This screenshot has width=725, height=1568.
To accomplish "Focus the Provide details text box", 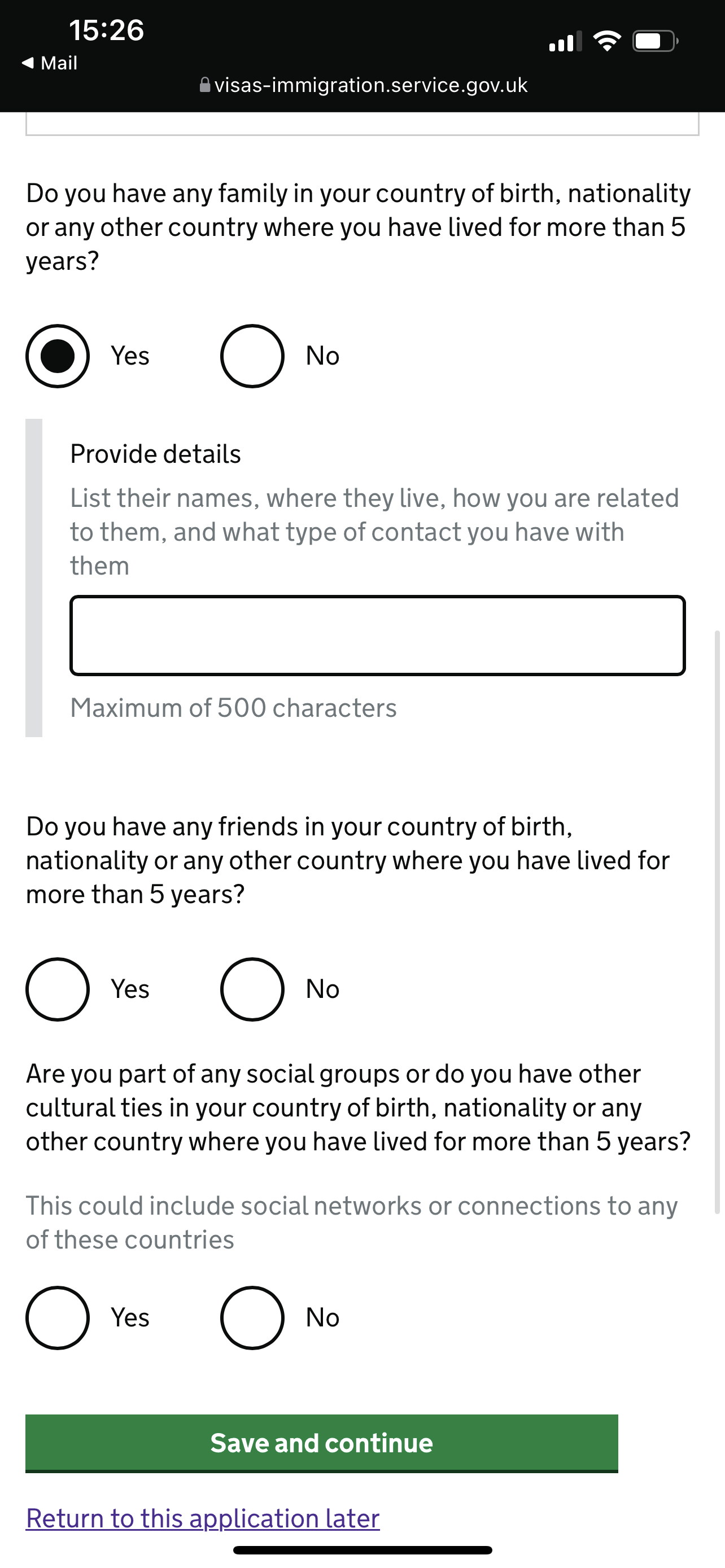I will click(377, 636).
